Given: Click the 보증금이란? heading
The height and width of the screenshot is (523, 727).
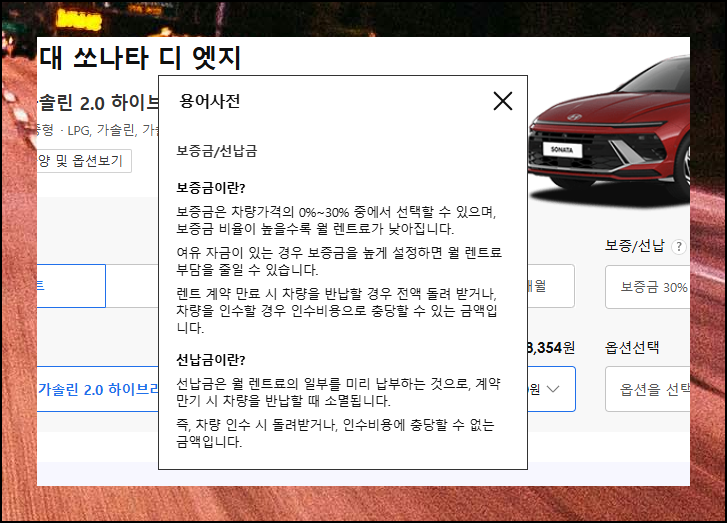Looking at the screenshot, I should tap(210, 188).
